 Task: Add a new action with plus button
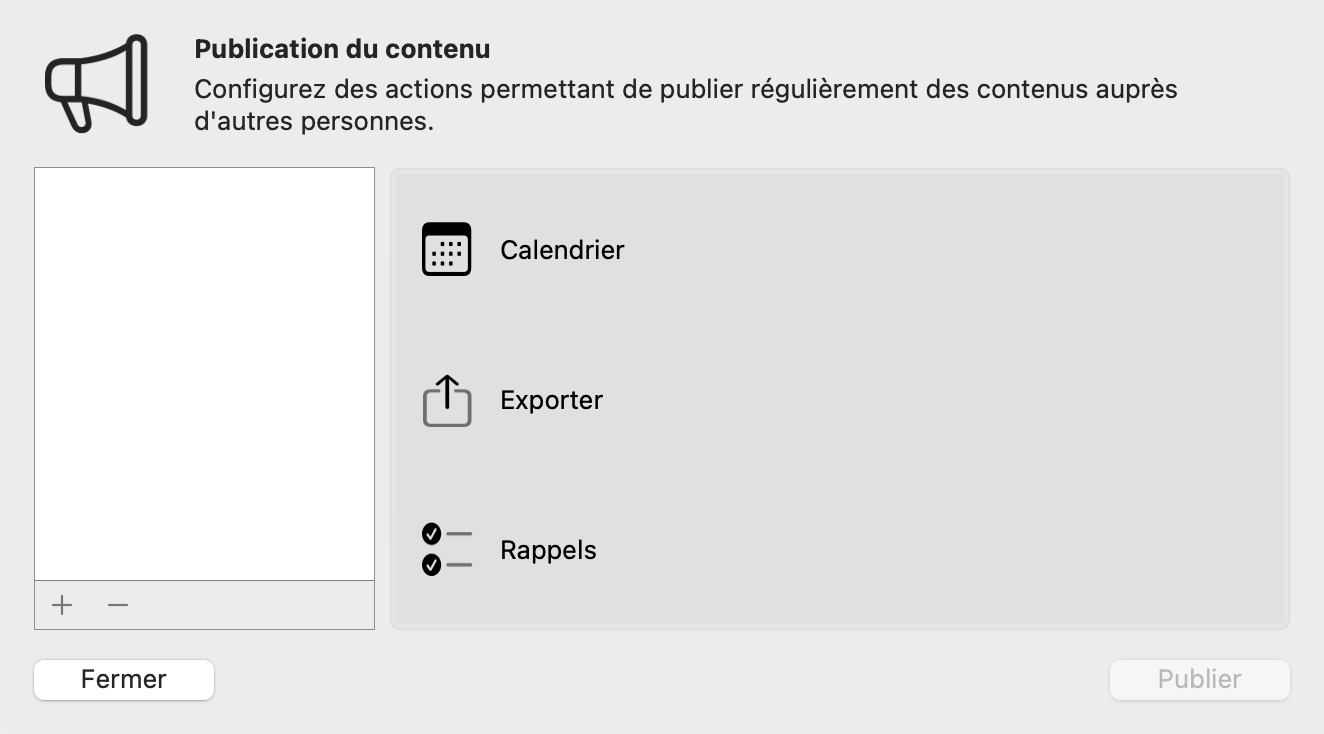coord(62,605)
